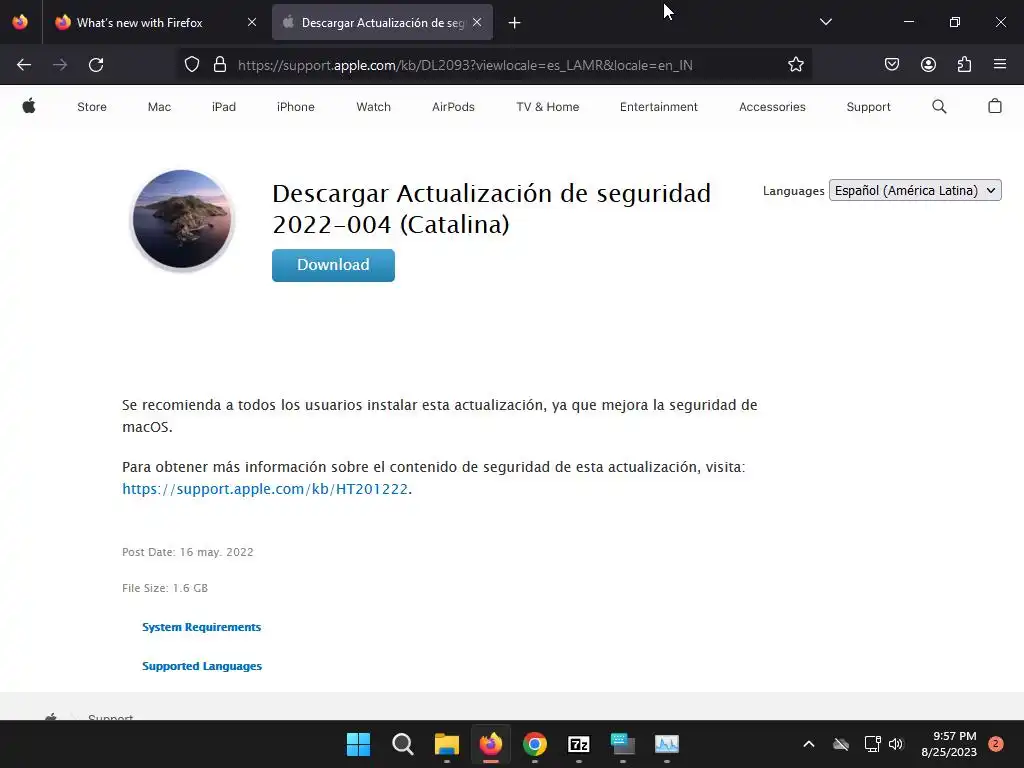
Task: Save page to Pocket
Action: pyautogui.click(x=891, y=65)
